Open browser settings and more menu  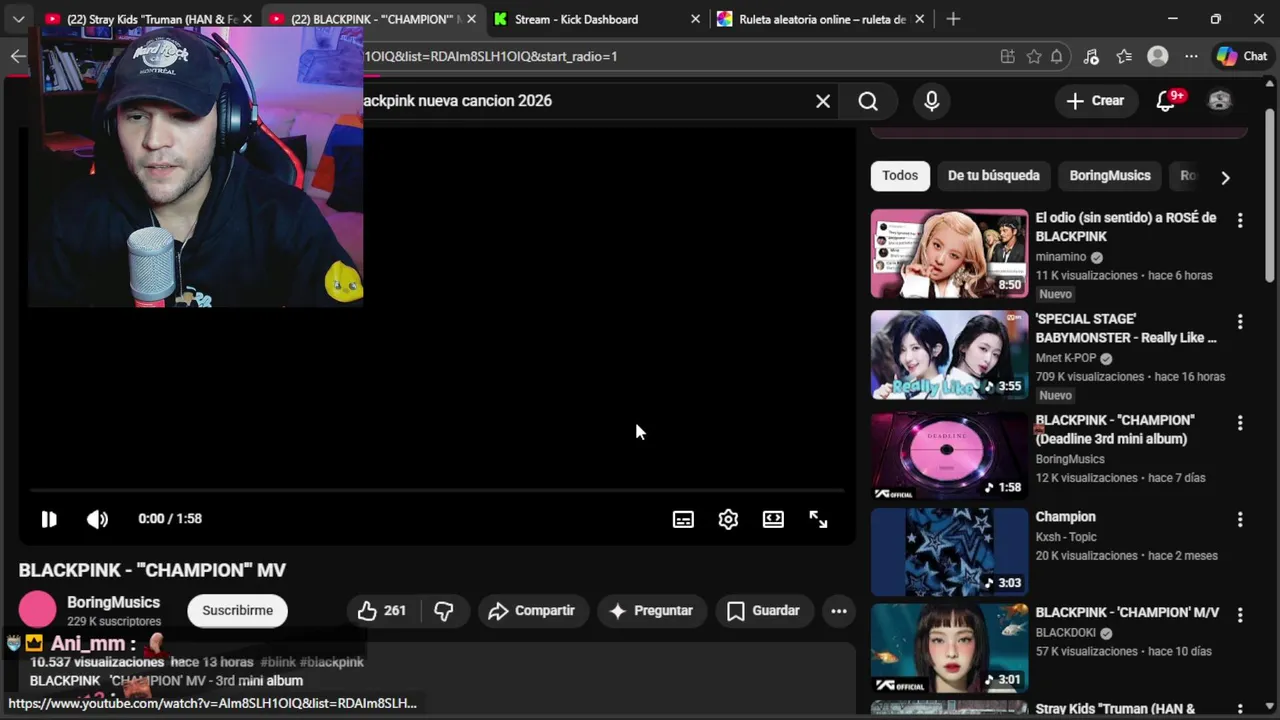pos(1191,57)
